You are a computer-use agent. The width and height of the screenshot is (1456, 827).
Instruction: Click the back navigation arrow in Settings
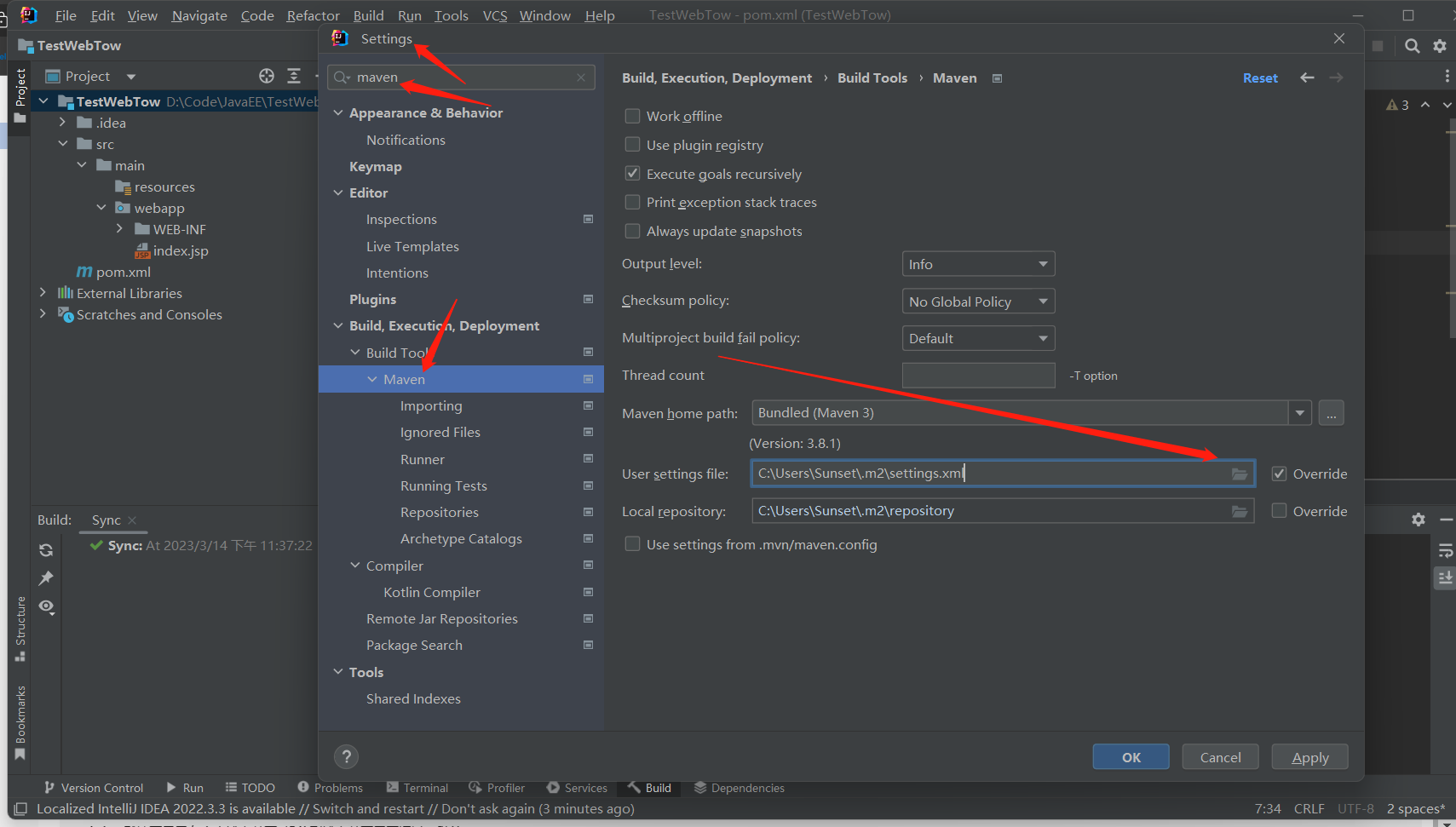1307,78
